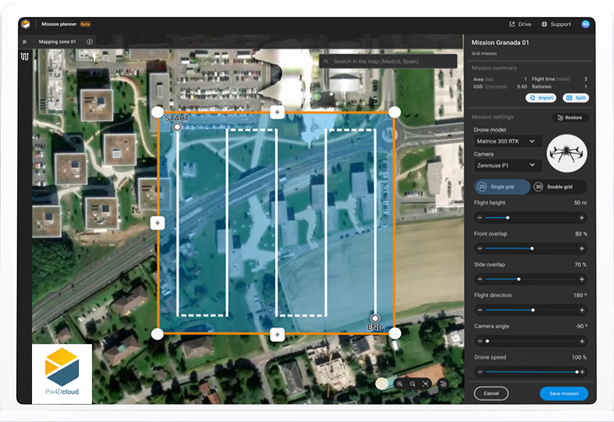Click the base map layer thumbnail circle
Image resolution: width=614 pixels, height=422 pixels.
pyautogui.click(x=382, y=384)
